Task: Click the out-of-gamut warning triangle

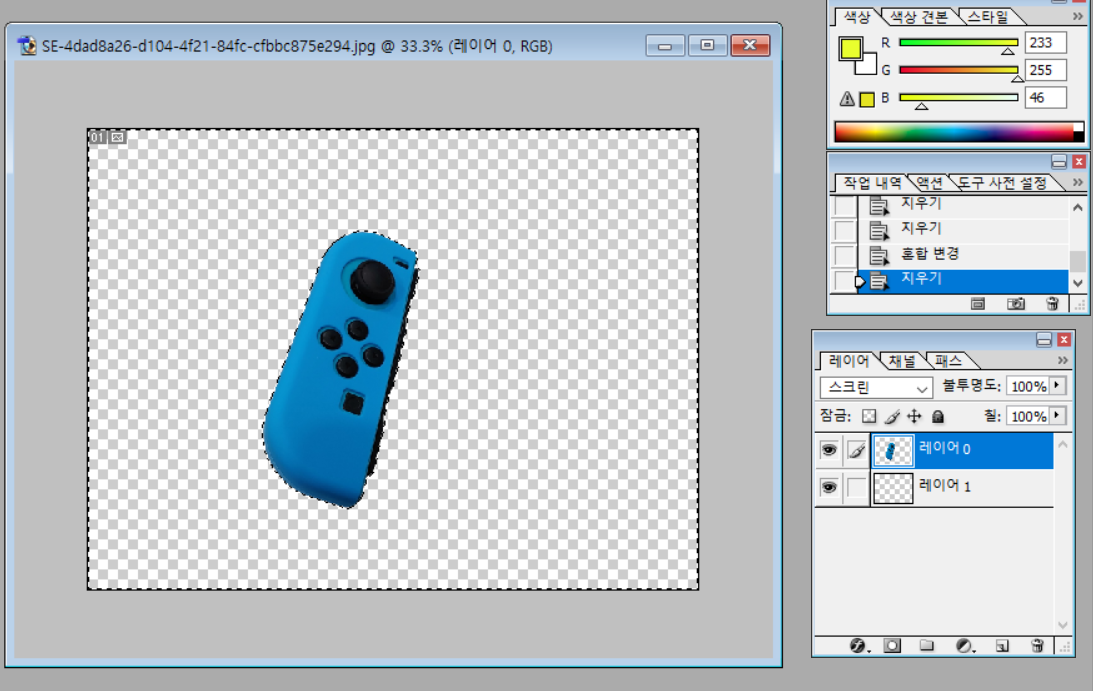Action: pyautogui.click(x=847, y=99)
